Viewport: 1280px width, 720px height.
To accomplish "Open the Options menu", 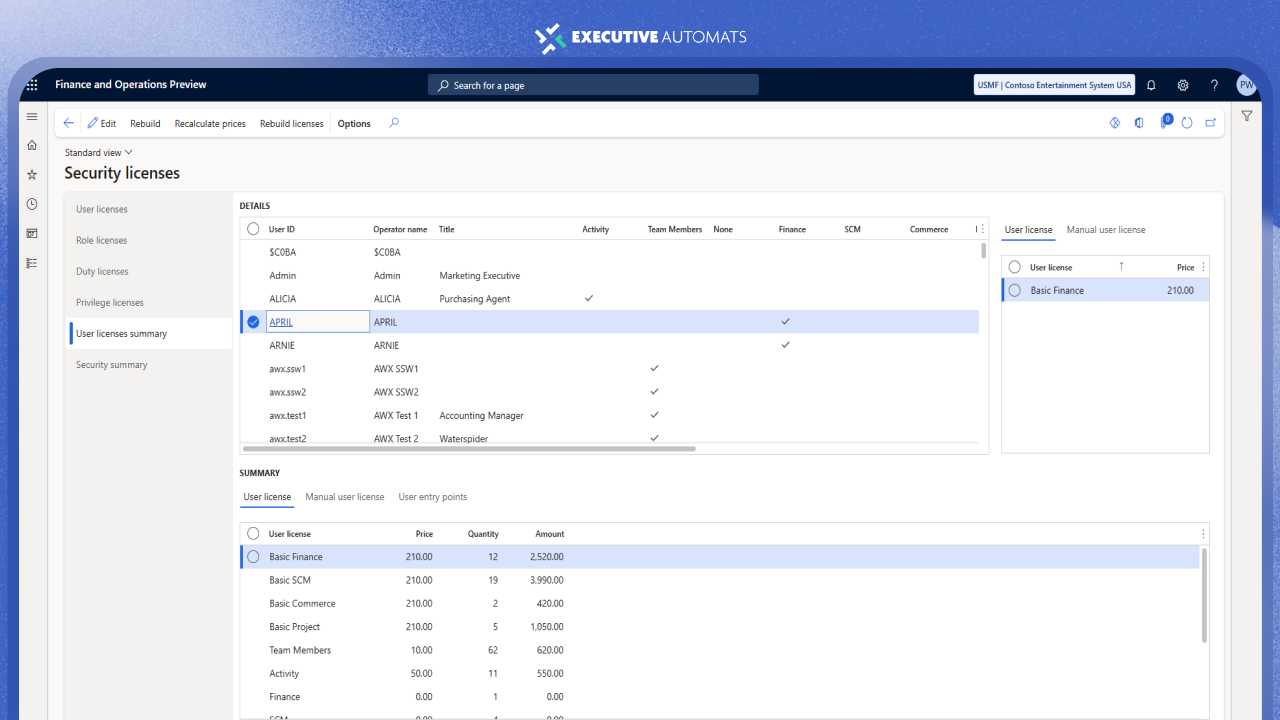I will point(354,123).
